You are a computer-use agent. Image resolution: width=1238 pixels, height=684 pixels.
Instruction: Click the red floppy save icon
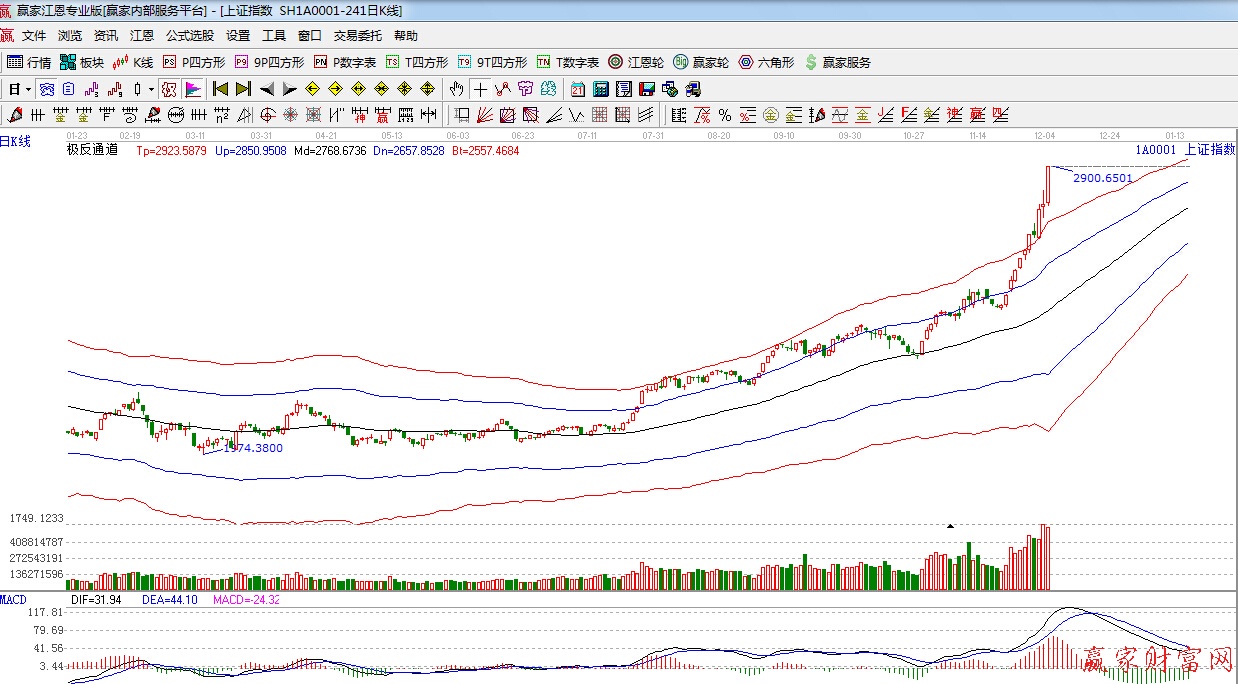coord(647,89)
